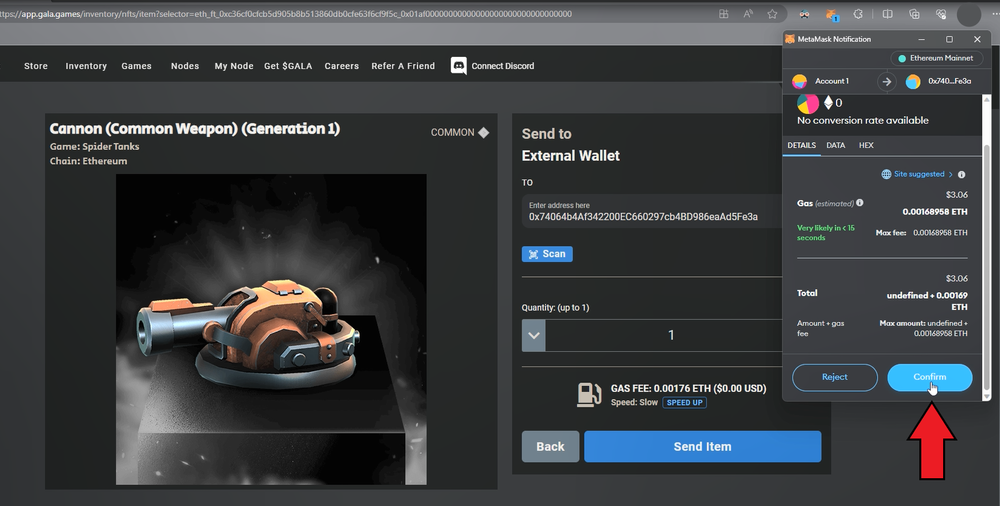Go Back from the send form
The image size is (1000, 506).
550,447
